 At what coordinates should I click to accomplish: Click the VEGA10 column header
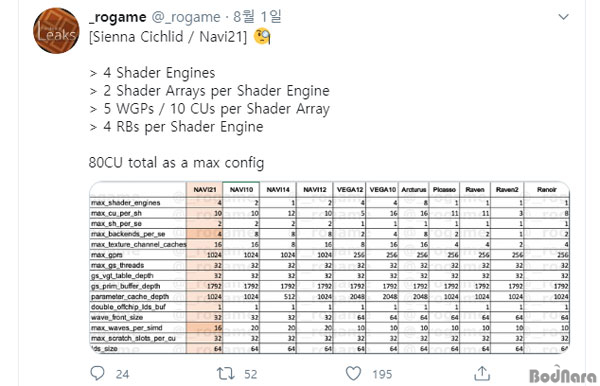382,190
